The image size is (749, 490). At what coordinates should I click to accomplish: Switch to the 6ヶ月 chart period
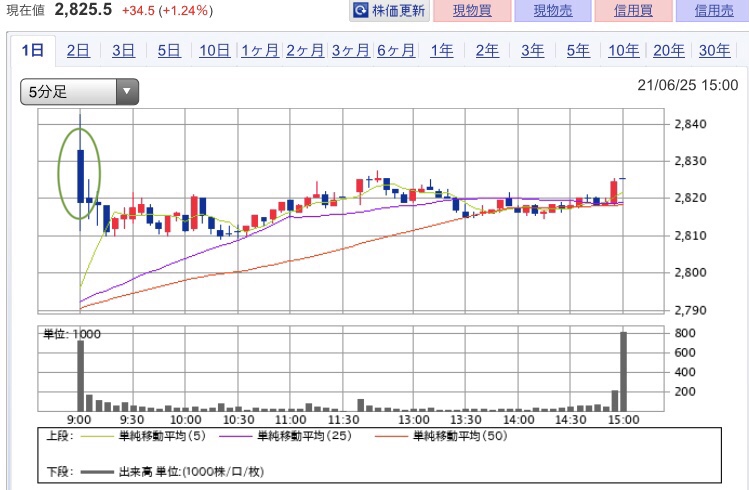click(396, 50)
